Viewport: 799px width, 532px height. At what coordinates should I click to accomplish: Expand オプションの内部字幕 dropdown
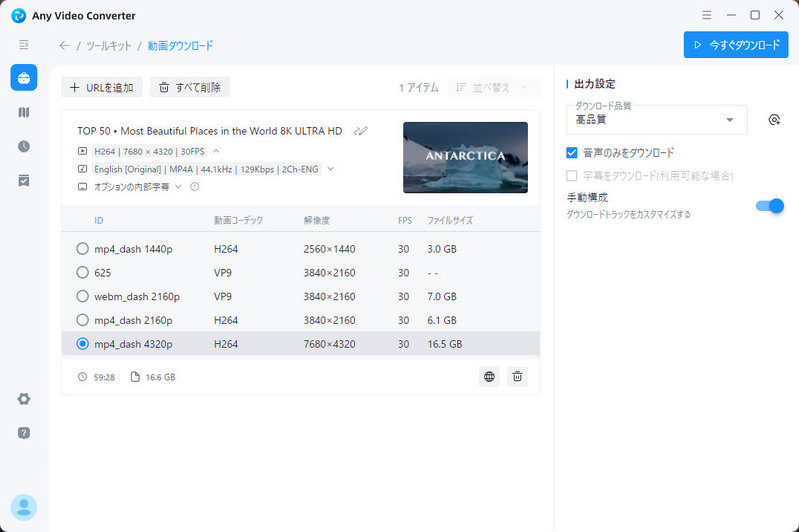point(178,187)
